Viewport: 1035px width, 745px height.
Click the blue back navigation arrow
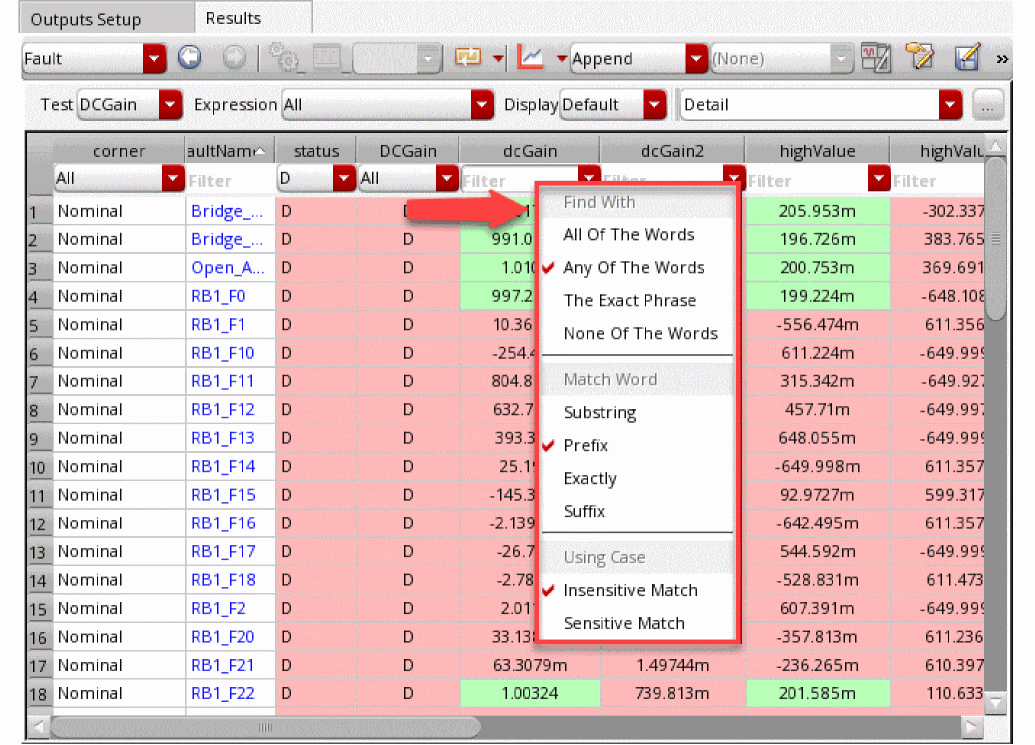click(189, 59)
